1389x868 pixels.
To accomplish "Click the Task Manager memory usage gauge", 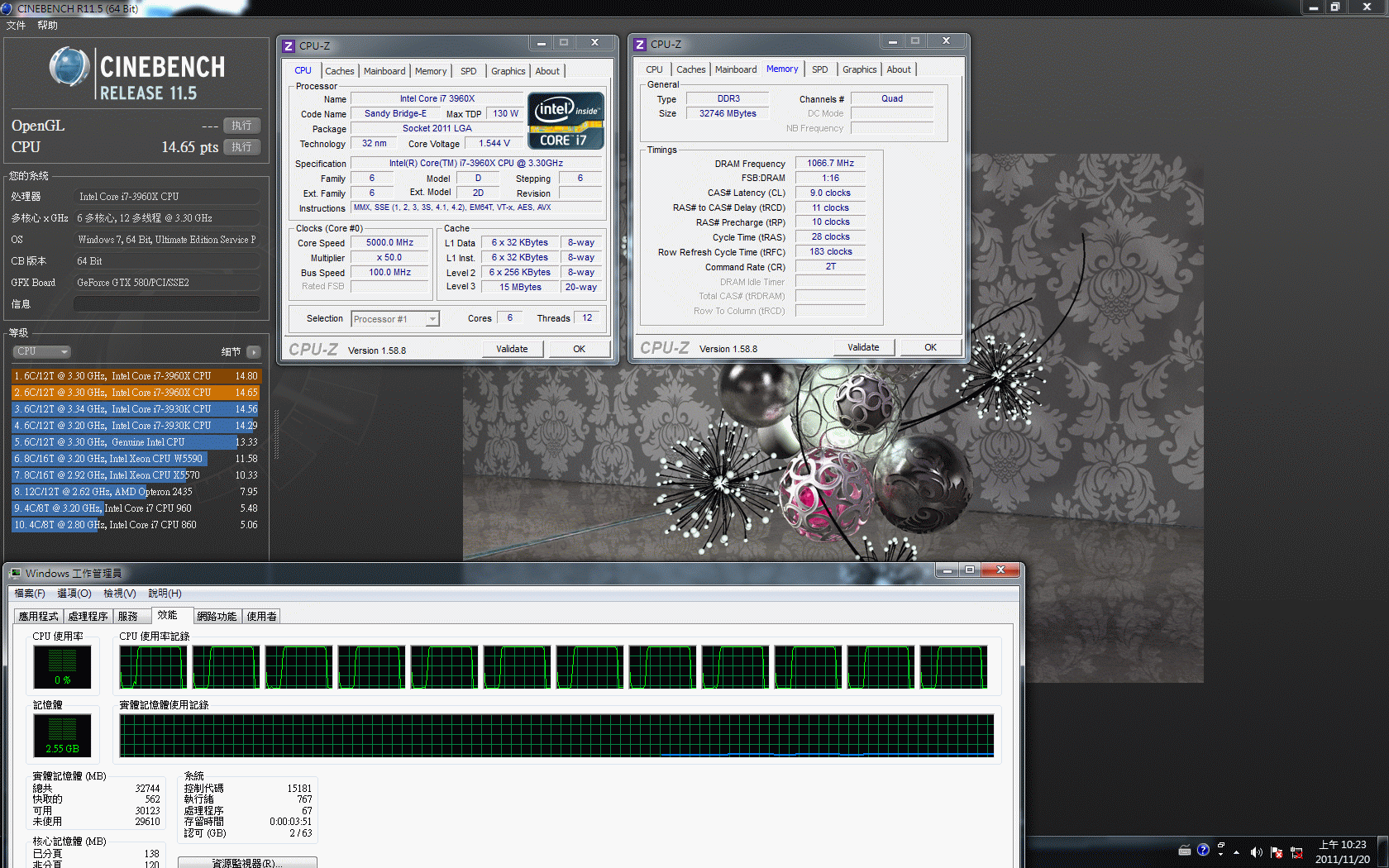I will point(62,735).
